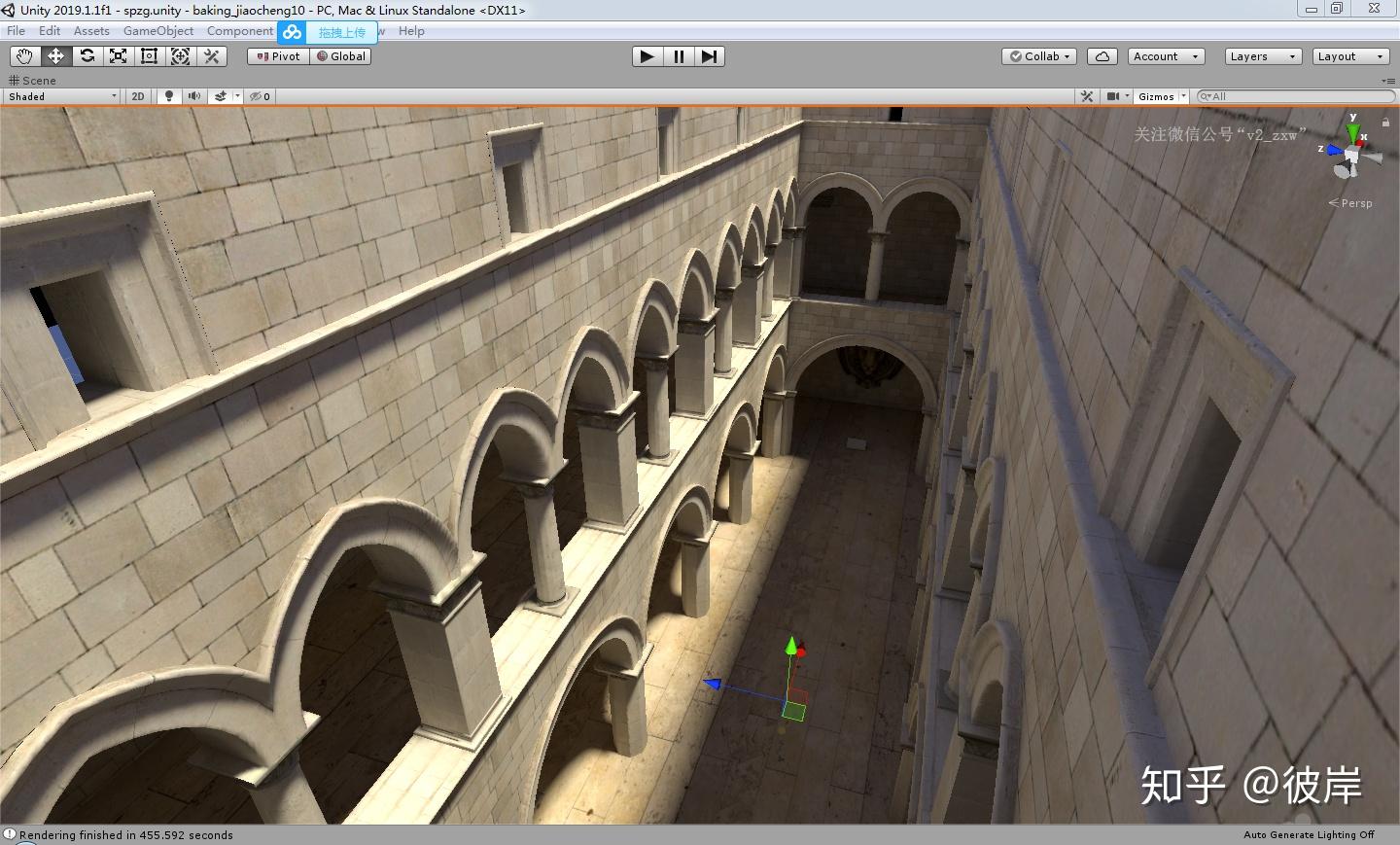This screenshot has width=1400, height=845.
Task: Open the Assets menu
Action: 91,31
